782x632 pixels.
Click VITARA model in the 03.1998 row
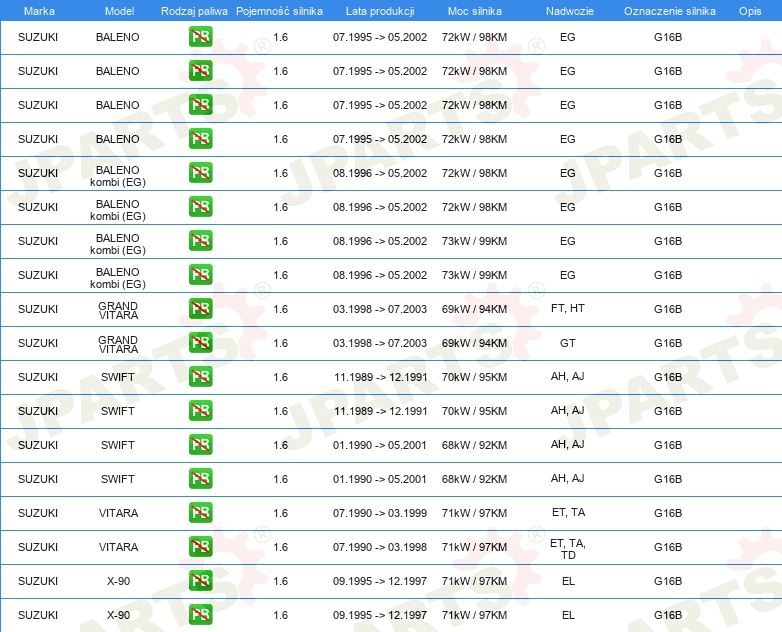coord(118,547)
